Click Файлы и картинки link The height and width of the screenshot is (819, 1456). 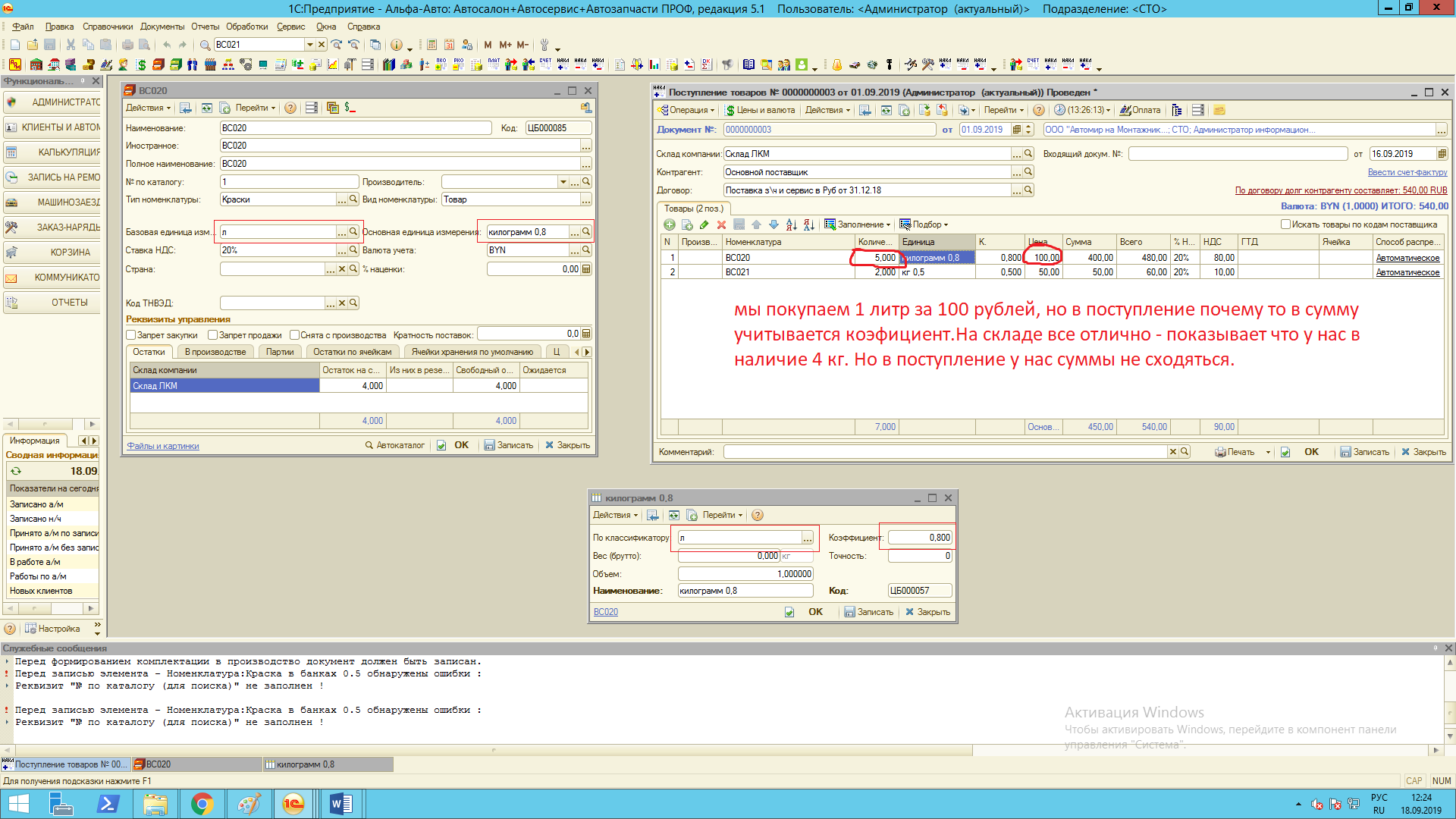pos(163,446)
